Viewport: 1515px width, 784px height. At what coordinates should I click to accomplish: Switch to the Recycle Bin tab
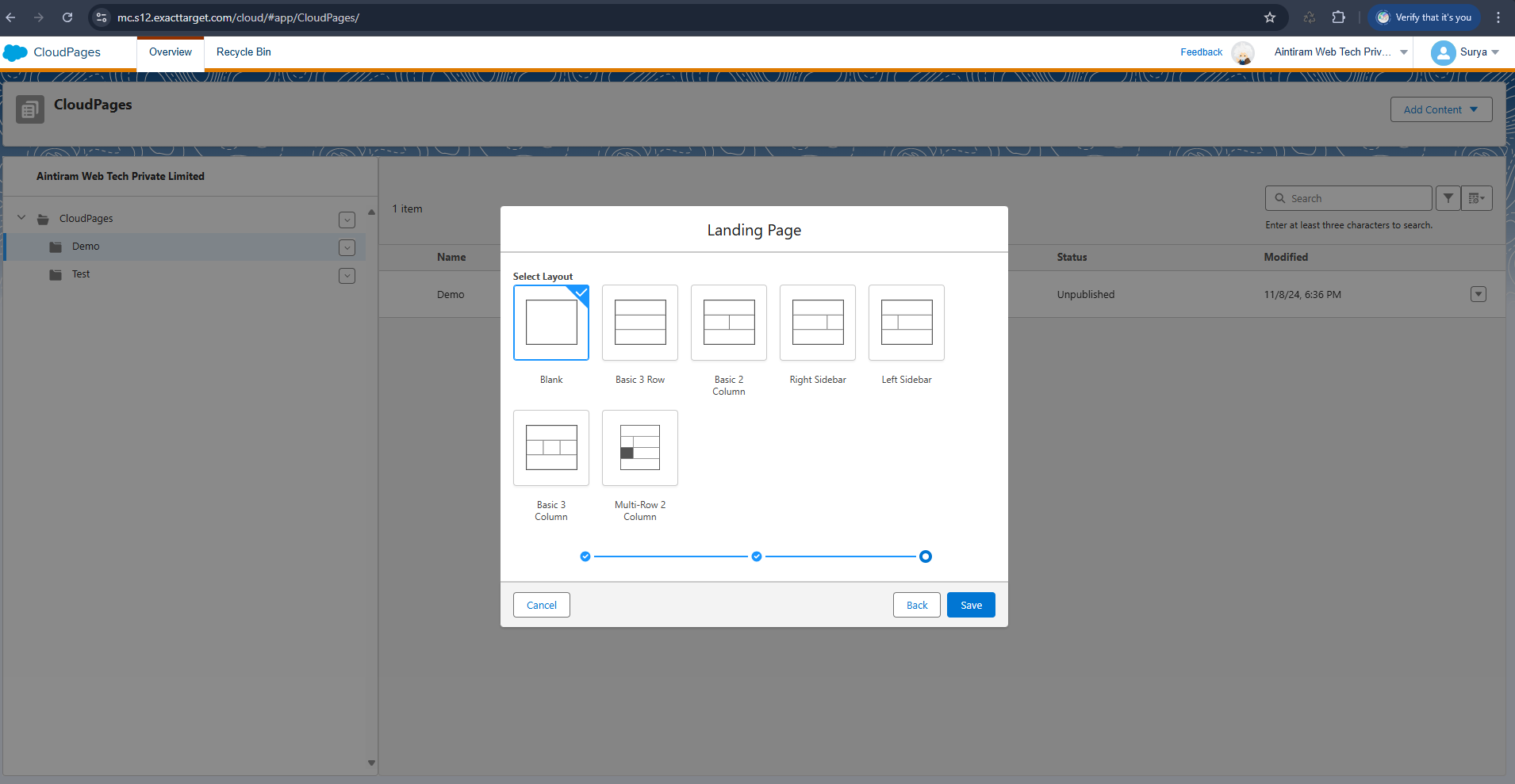pos(244,52)
